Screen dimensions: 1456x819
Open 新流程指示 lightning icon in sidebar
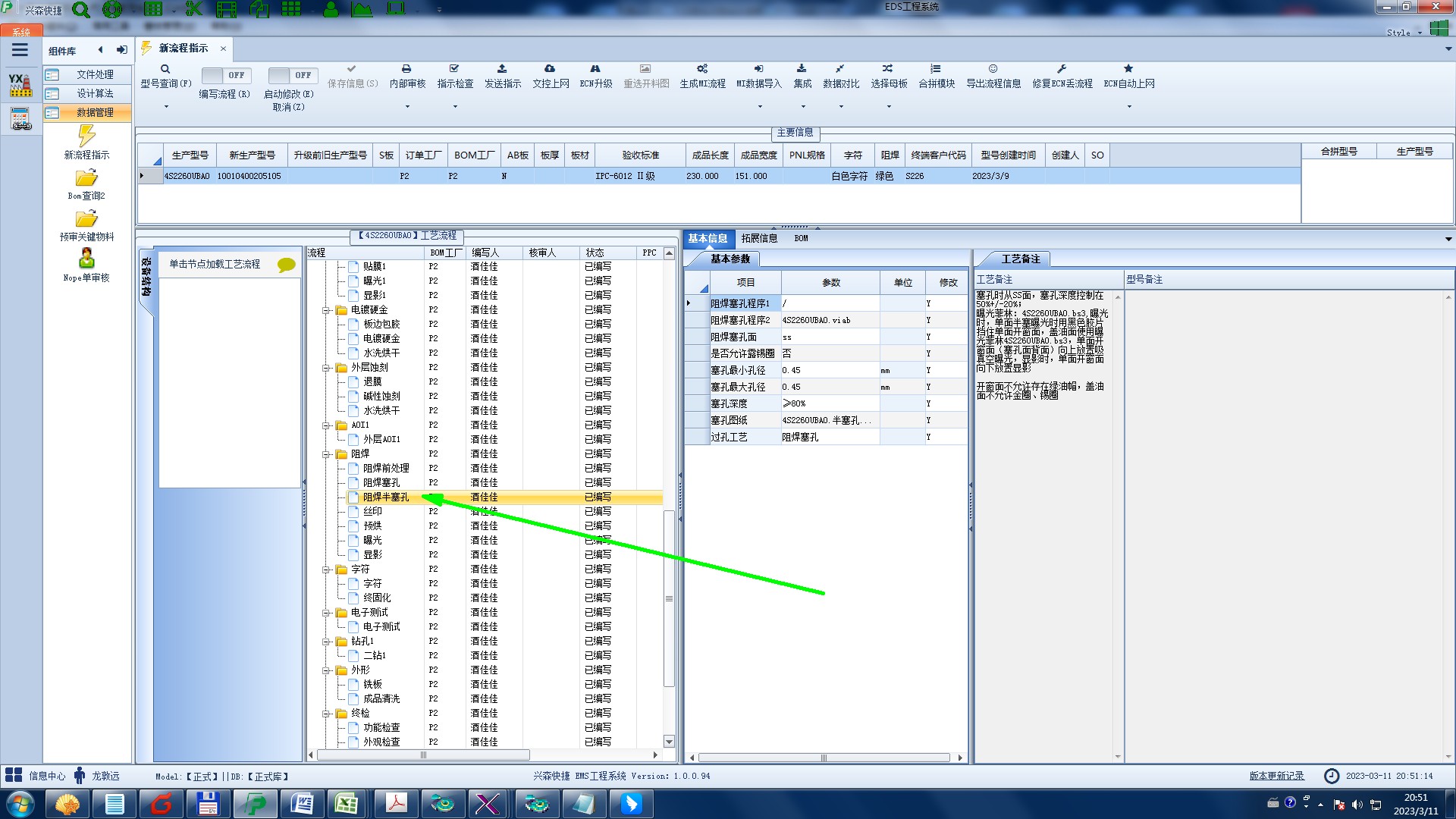pyautogui.click(x=86, y=136)
